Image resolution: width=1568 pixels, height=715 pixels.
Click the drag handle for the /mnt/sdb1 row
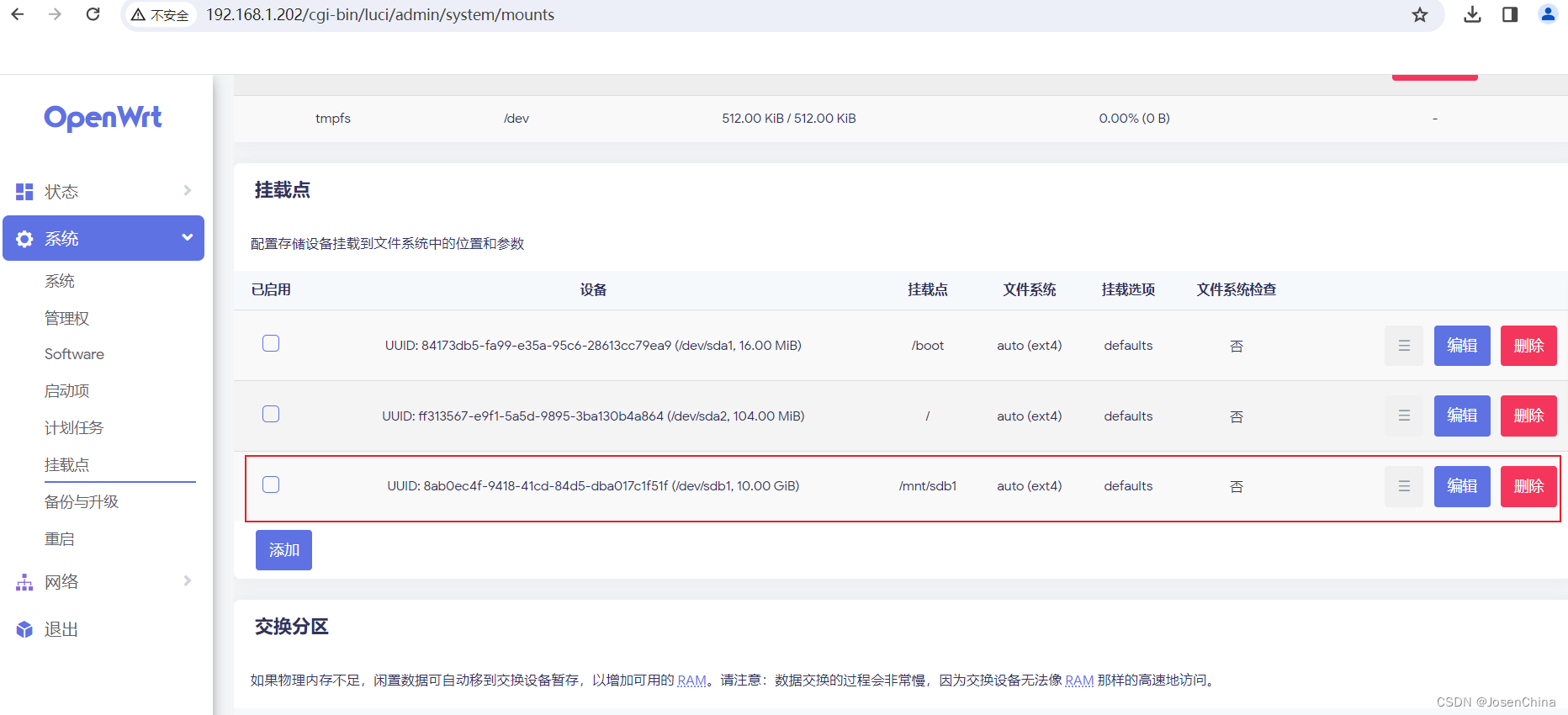[x=1404, y=486]
